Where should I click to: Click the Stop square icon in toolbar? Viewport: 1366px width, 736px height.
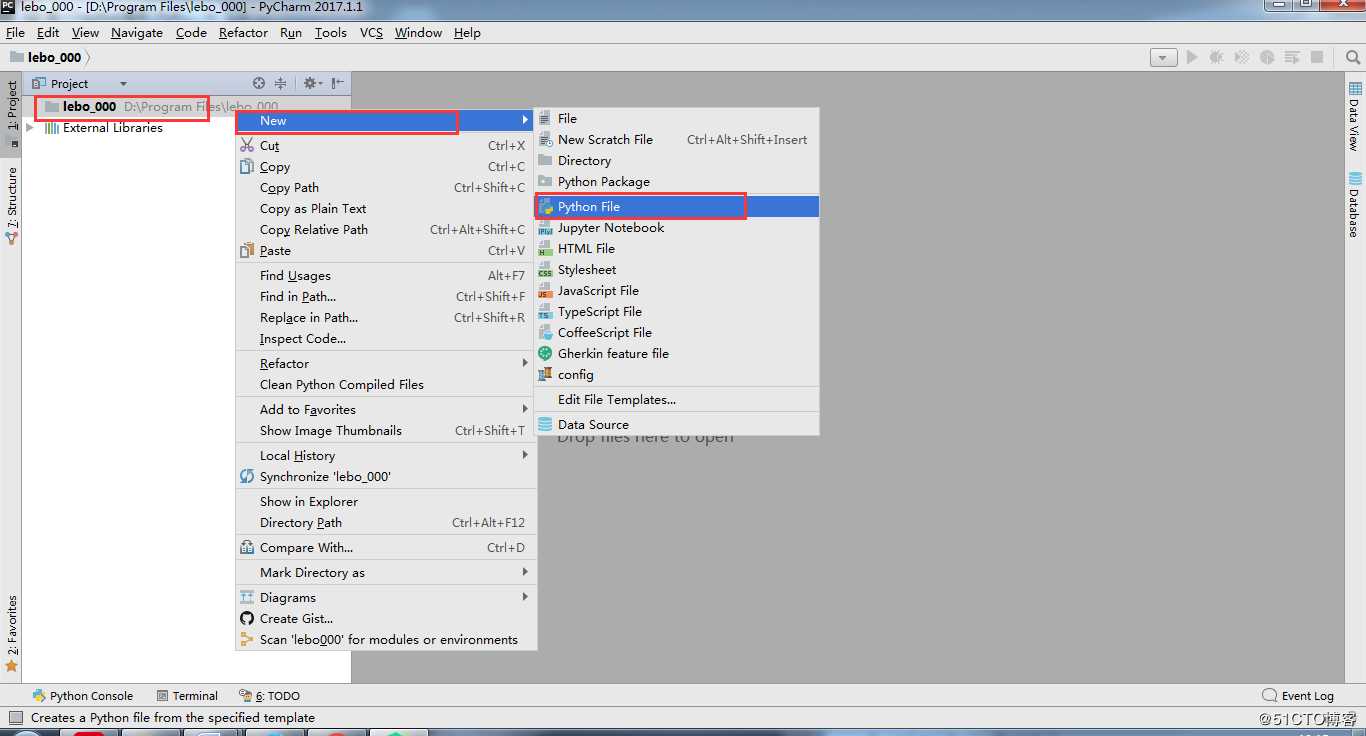1317,58
